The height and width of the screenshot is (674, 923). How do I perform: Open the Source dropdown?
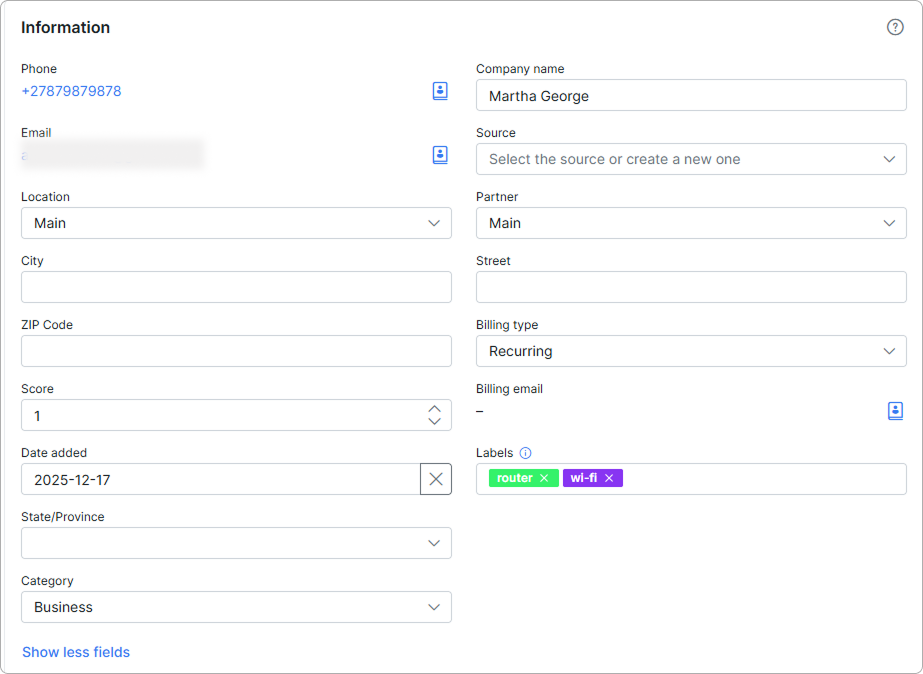coord(691,159)
